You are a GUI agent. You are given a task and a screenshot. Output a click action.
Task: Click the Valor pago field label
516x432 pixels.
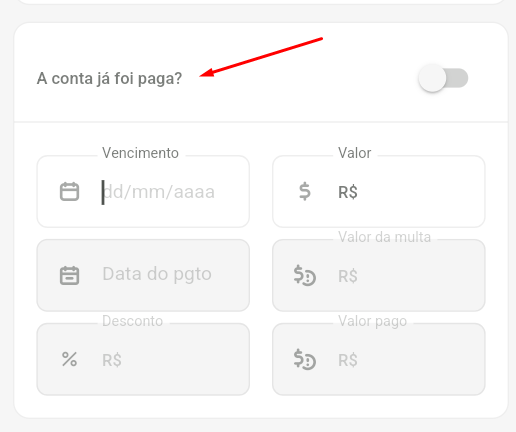[x=372, y=321]
